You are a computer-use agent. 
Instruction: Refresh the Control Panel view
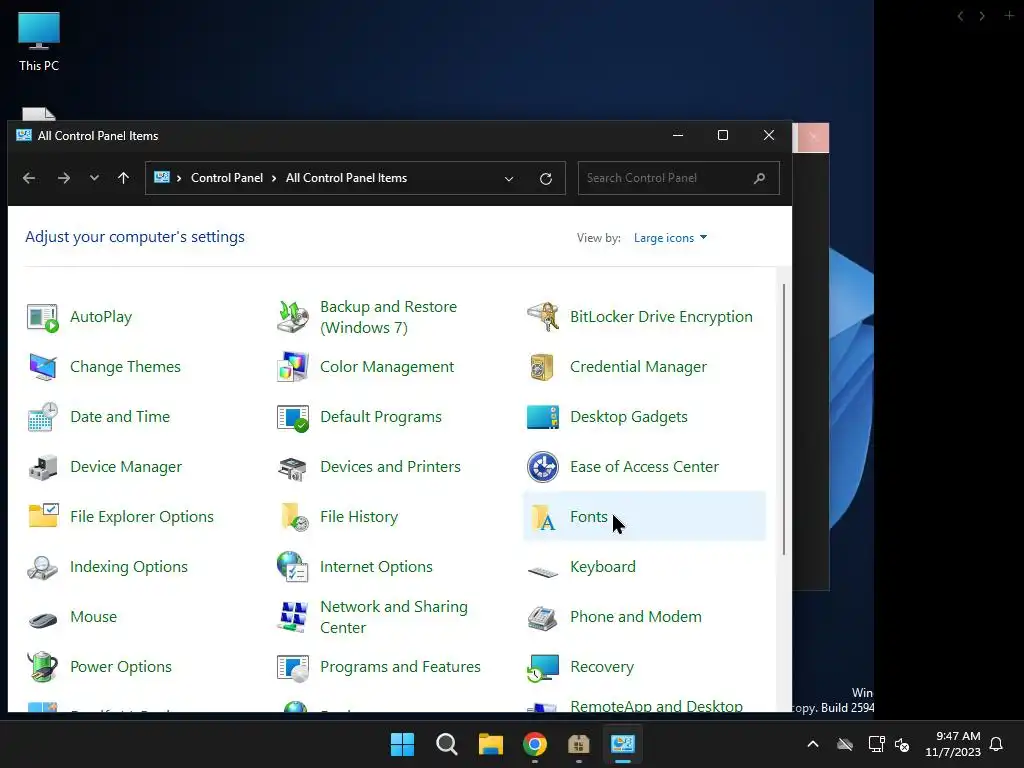pyautogui.click(x=546, y=178)
